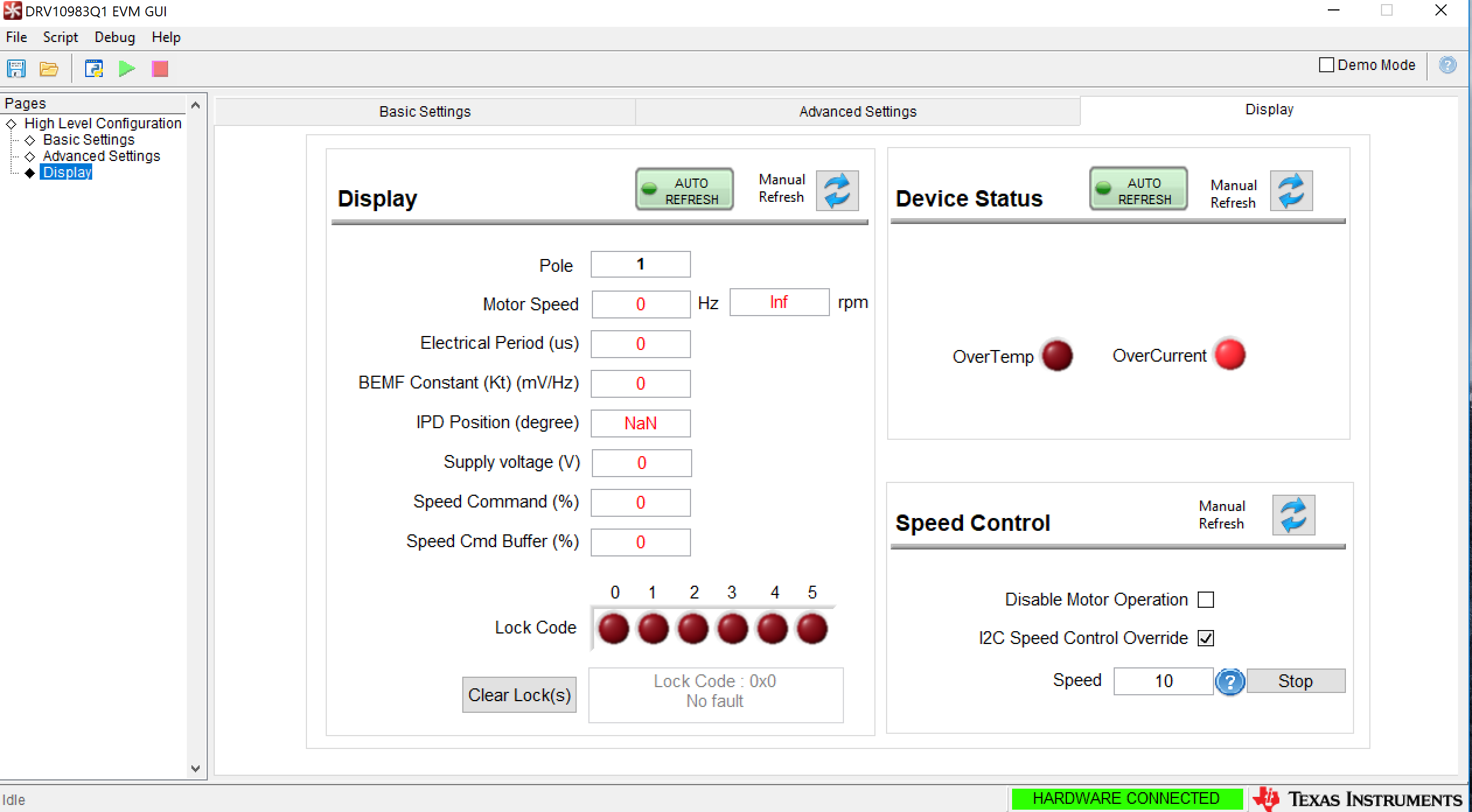The image size is (1472, 812).
Task: Click Lock Code indicator 0
Action: click(613, 628)
